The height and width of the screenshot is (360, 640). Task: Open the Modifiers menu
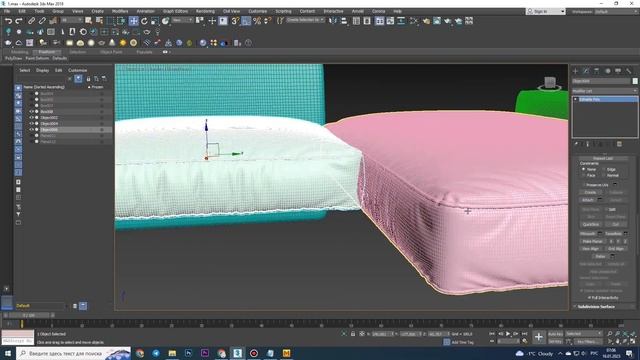tap(120, 11)
